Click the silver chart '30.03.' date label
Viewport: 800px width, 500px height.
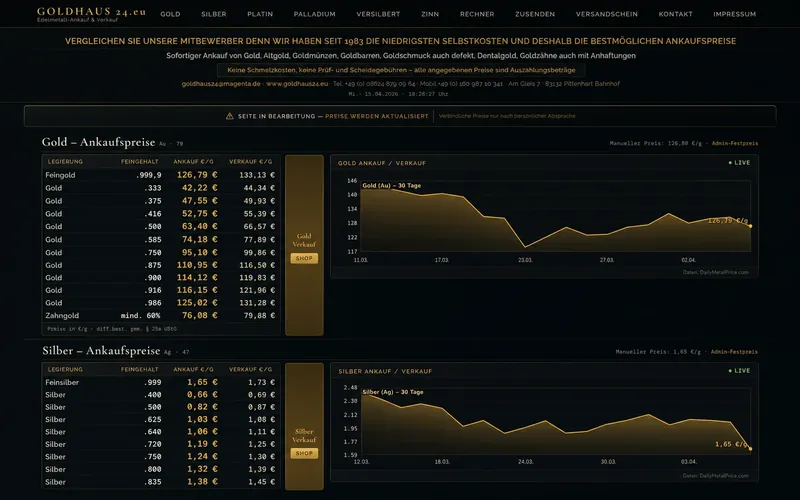(x=608, y=462)
